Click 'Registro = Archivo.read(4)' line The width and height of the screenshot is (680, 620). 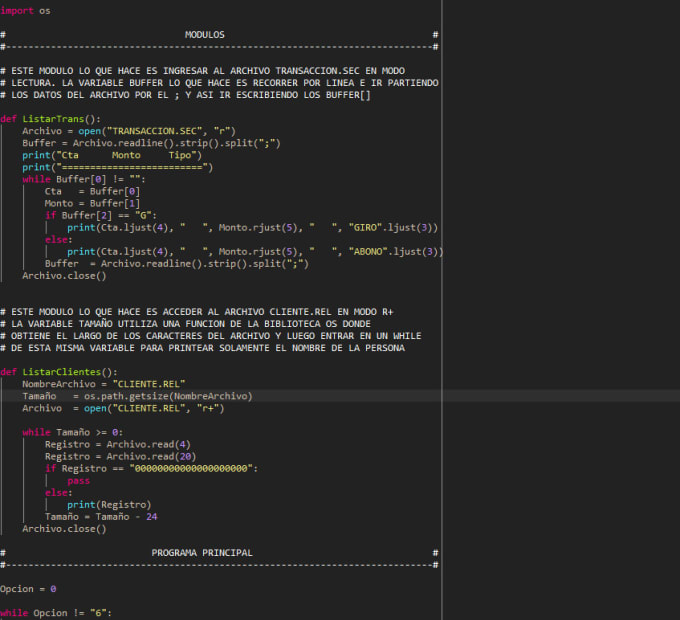tap(118, 444)
